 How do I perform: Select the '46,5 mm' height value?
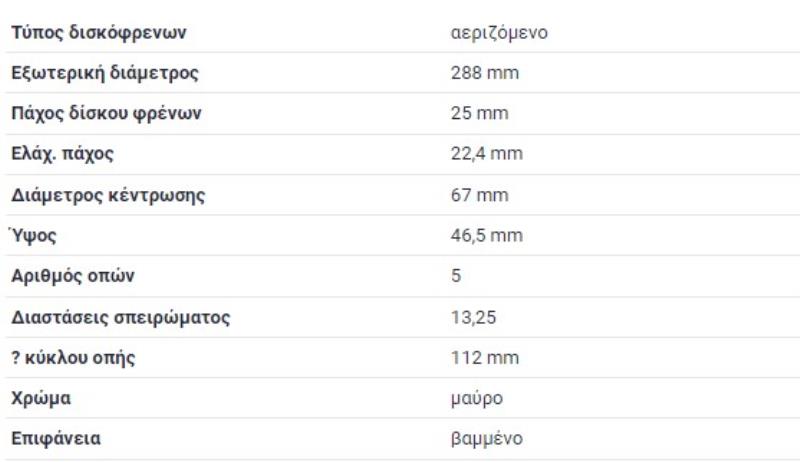click(487, 236)
